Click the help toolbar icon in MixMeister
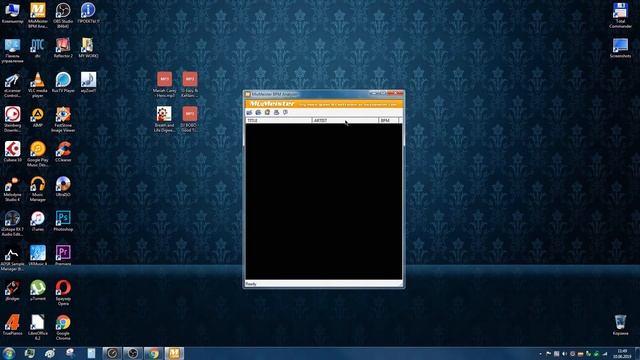Image resolution: width=640 pixels, height=360 pixels. click(285, 112)
